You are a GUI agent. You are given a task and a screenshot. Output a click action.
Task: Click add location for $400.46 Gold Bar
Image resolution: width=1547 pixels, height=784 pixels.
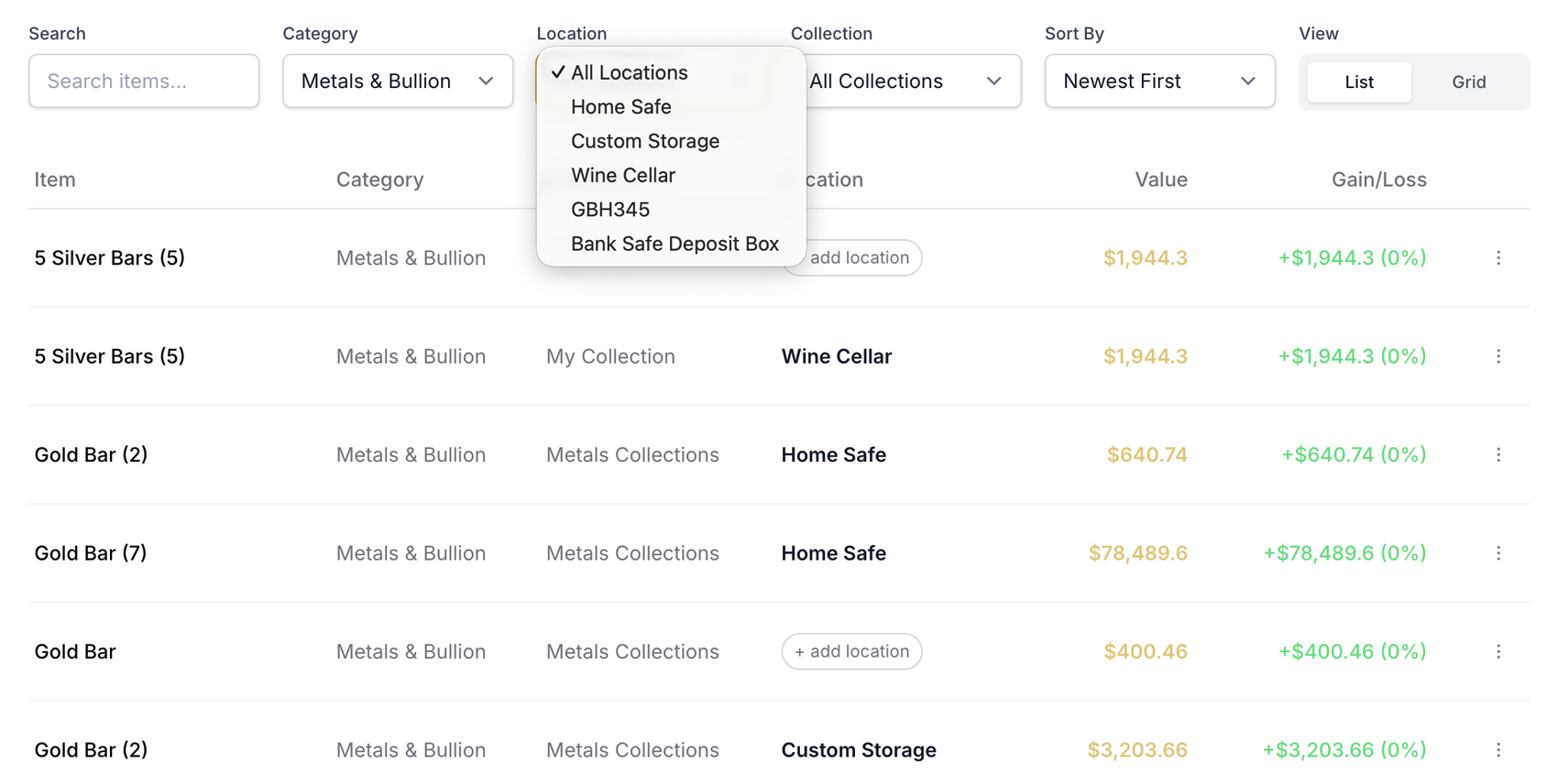pos(851,652)
